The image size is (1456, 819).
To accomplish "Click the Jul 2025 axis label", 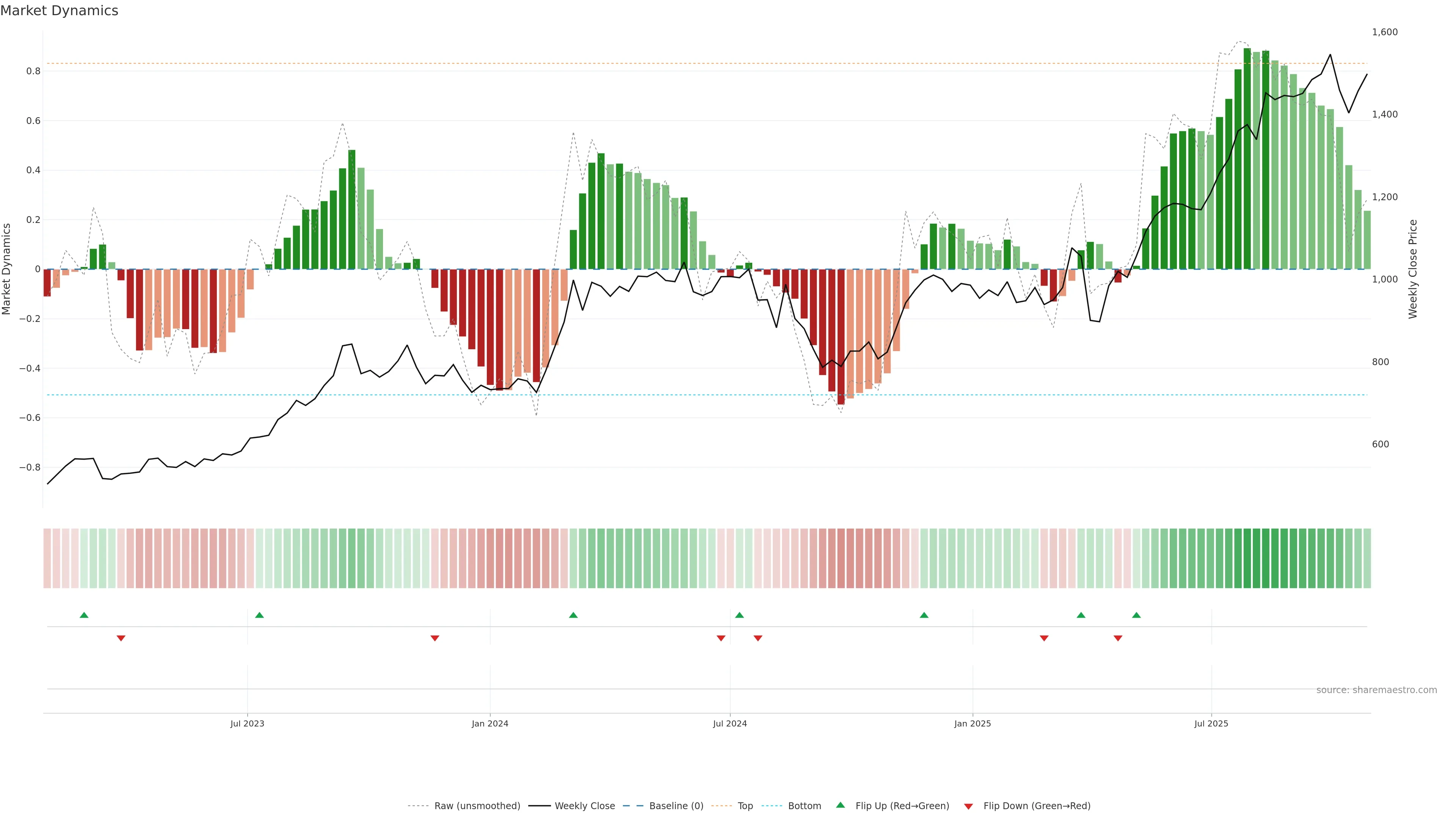I will (1211, 723).
